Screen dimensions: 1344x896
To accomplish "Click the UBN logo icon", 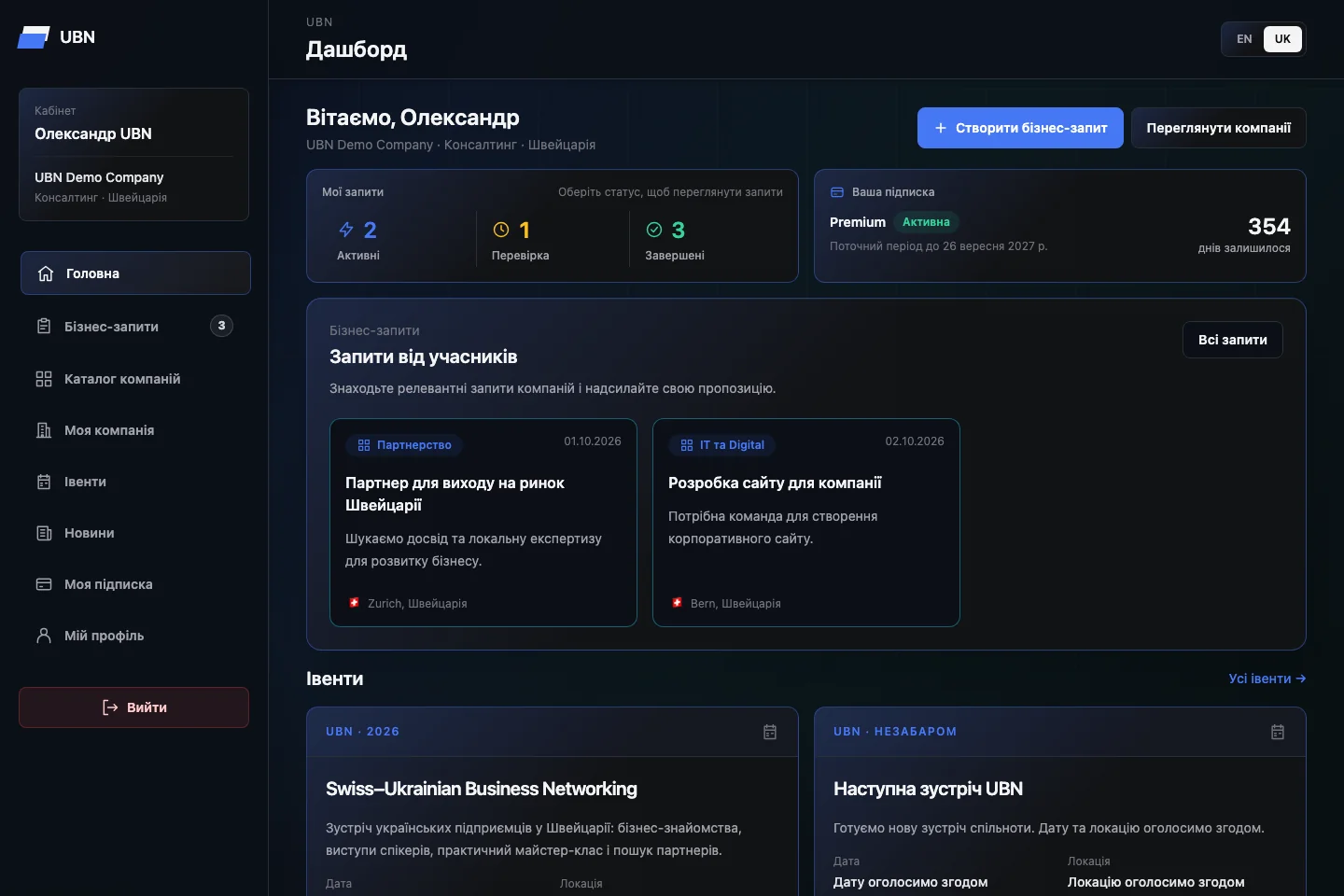I will pyautogui.click(x=34, y=37).
